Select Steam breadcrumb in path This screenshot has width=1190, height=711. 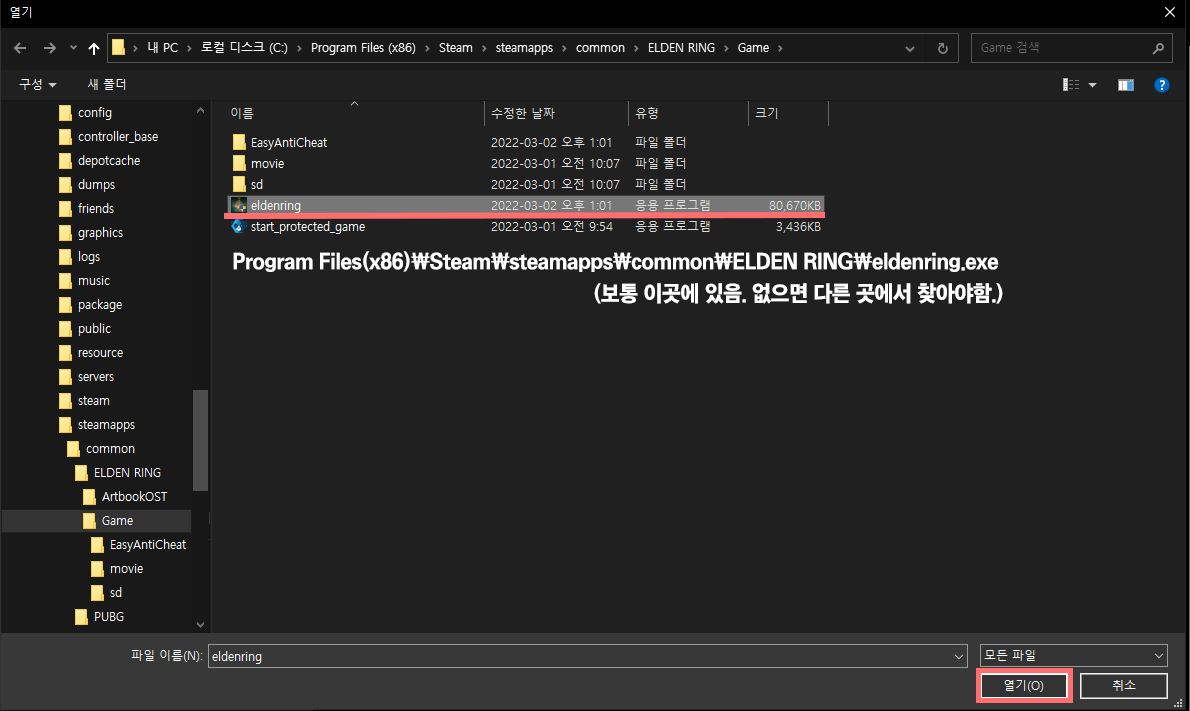pyautogui.click(x=455, y=48)
